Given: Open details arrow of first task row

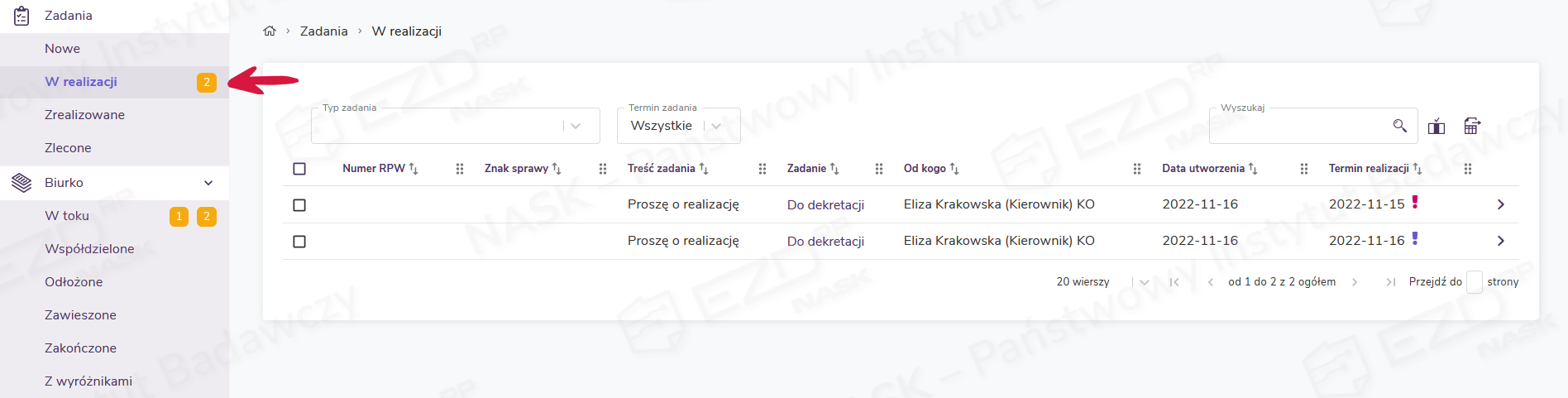Looking at the screenshot, I should pyautogui.click(x=1500, y=204).
